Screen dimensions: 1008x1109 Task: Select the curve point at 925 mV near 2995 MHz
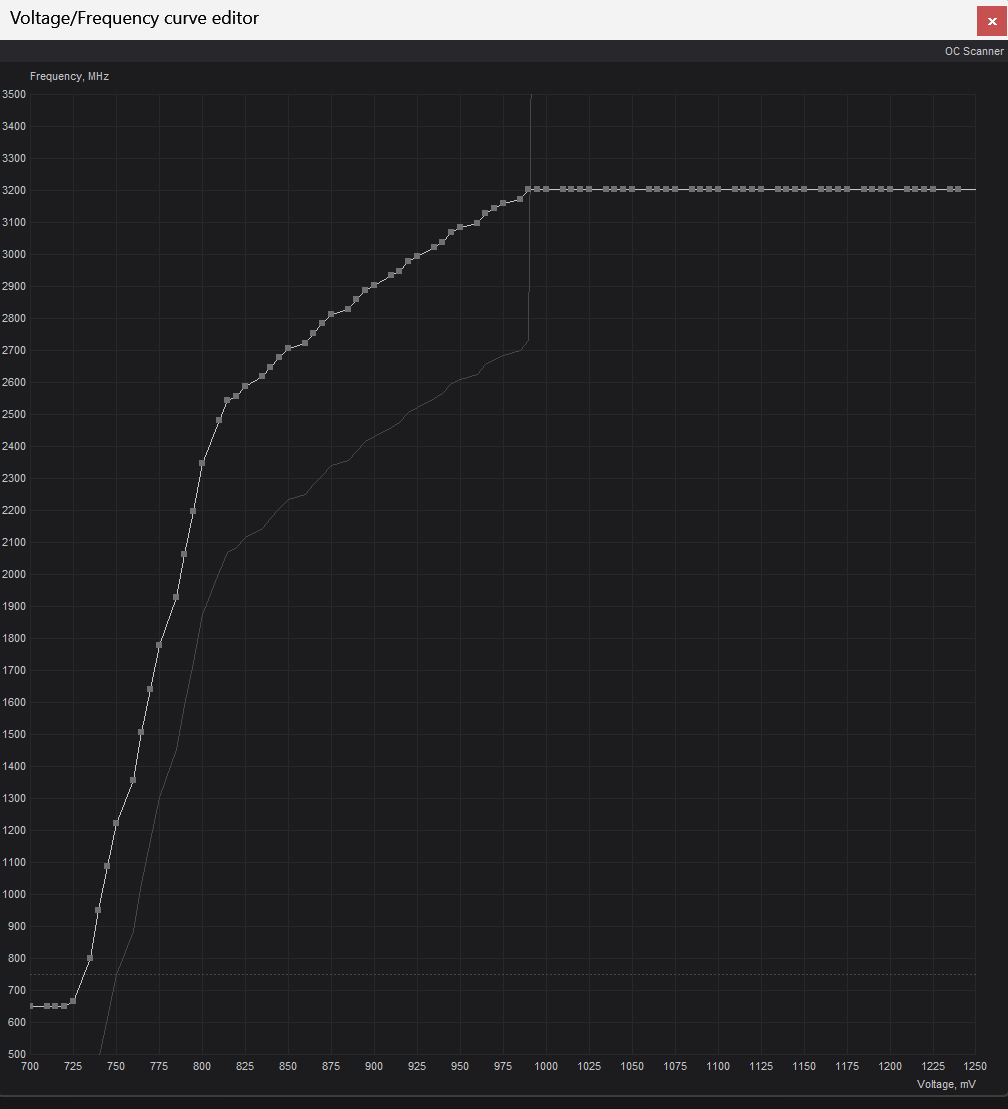coord(417,256)
